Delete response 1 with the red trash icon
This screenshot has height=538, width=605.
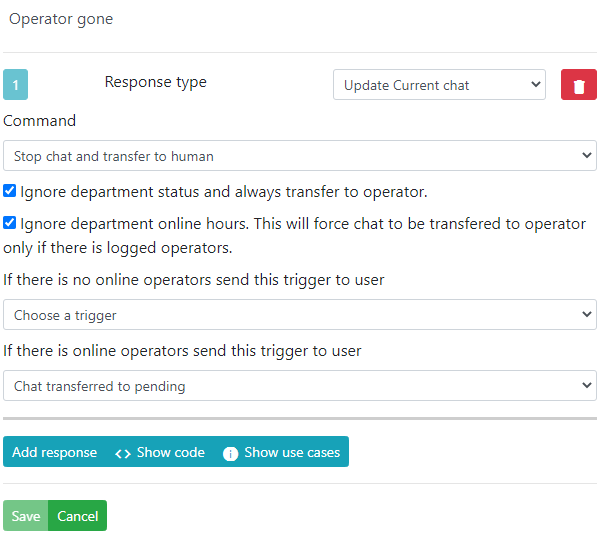pyautogui.click(x=578, y=85)
